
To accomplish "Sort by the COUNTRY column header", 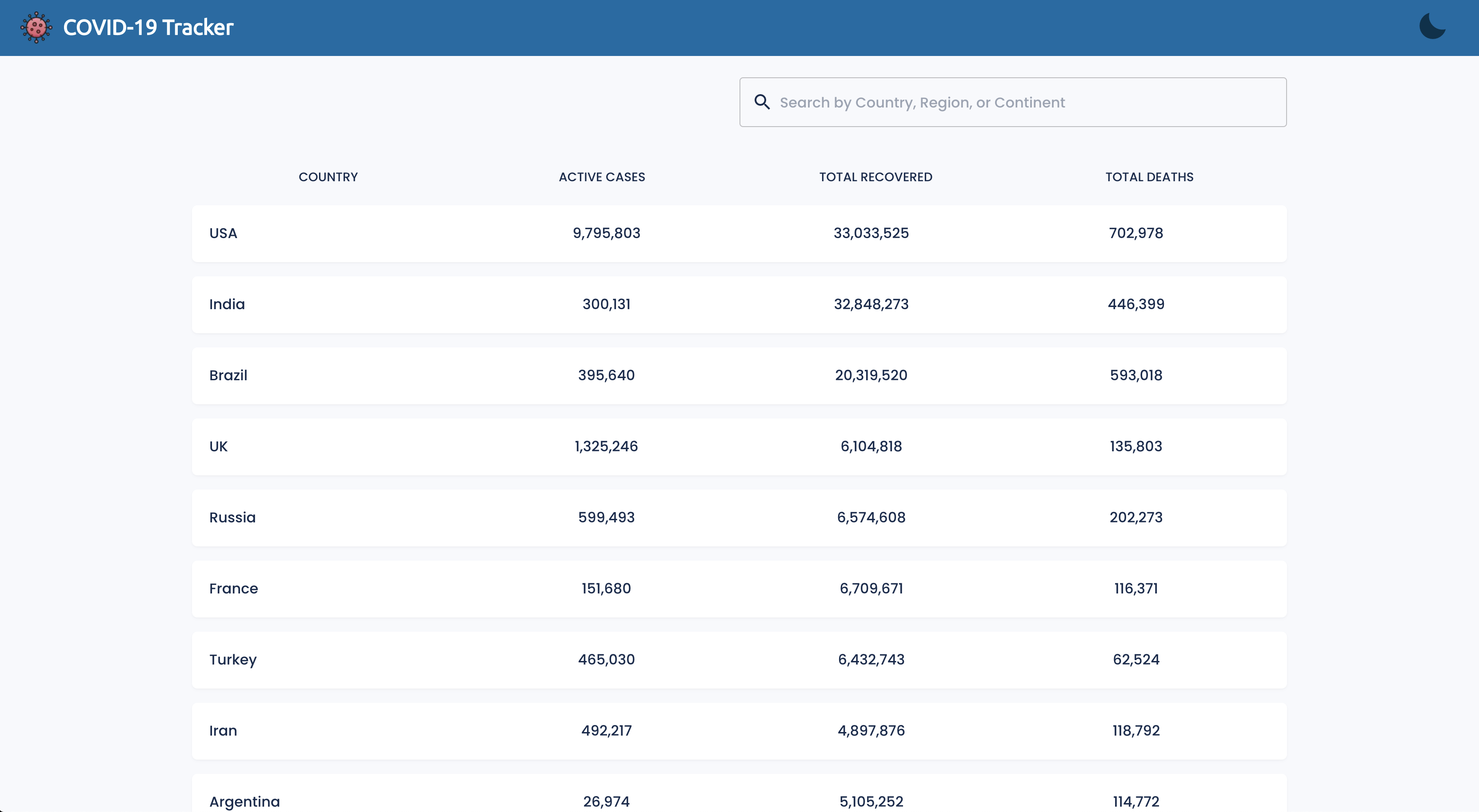I will tap(328, 177).
